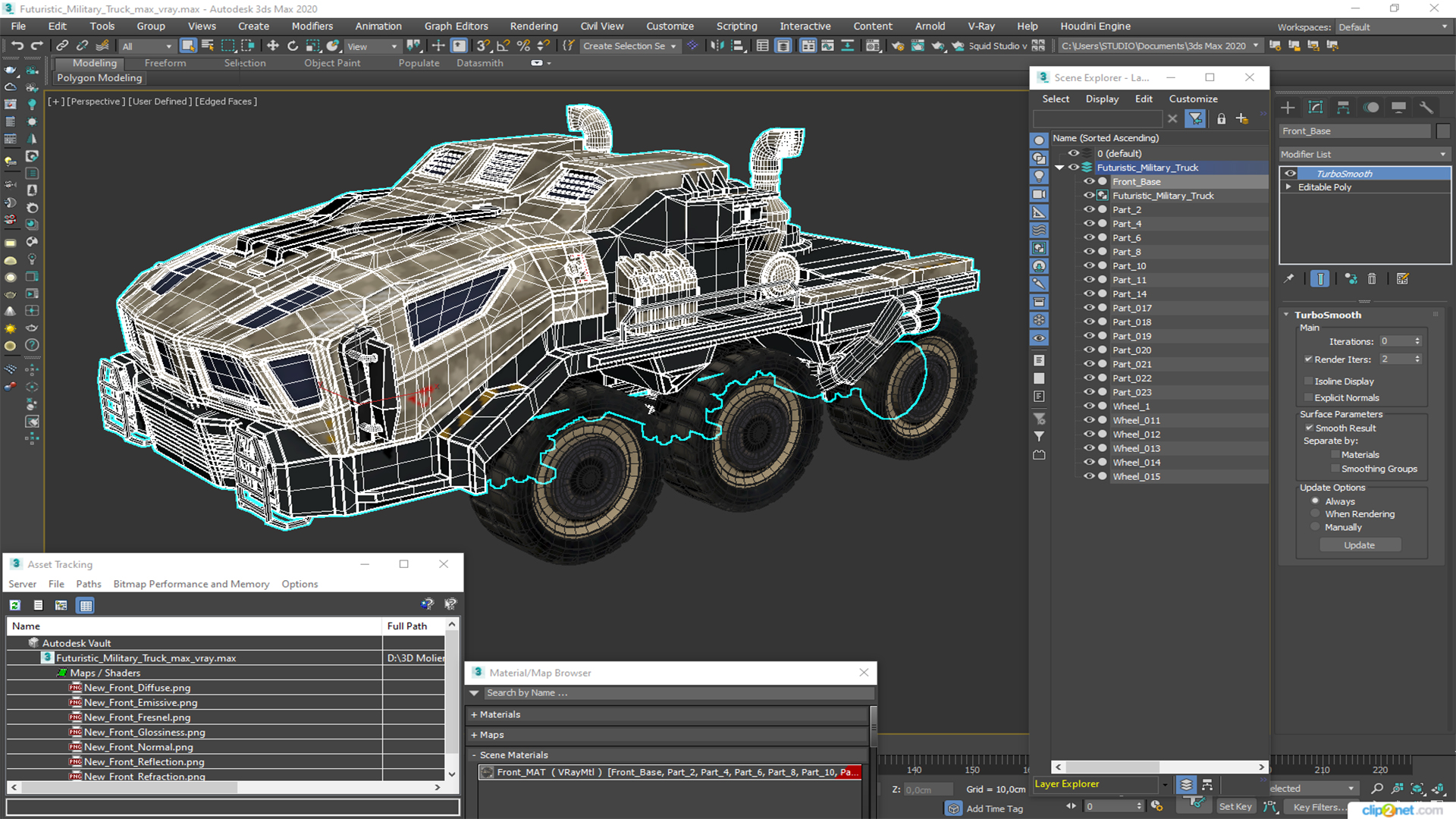Open the Modify command panel tab

[x=1316, y=107]
